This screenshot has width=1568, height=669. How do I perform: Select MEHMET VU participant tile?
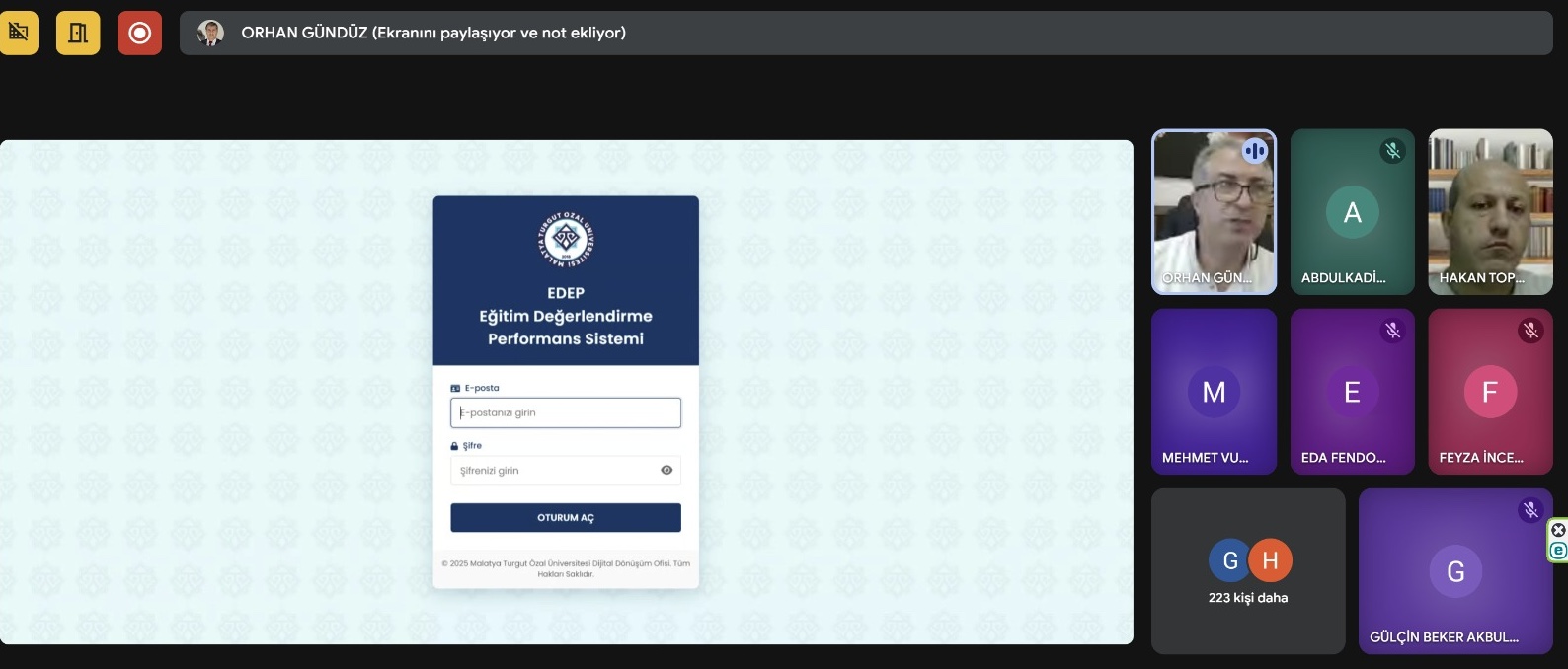click(1214, 392)
